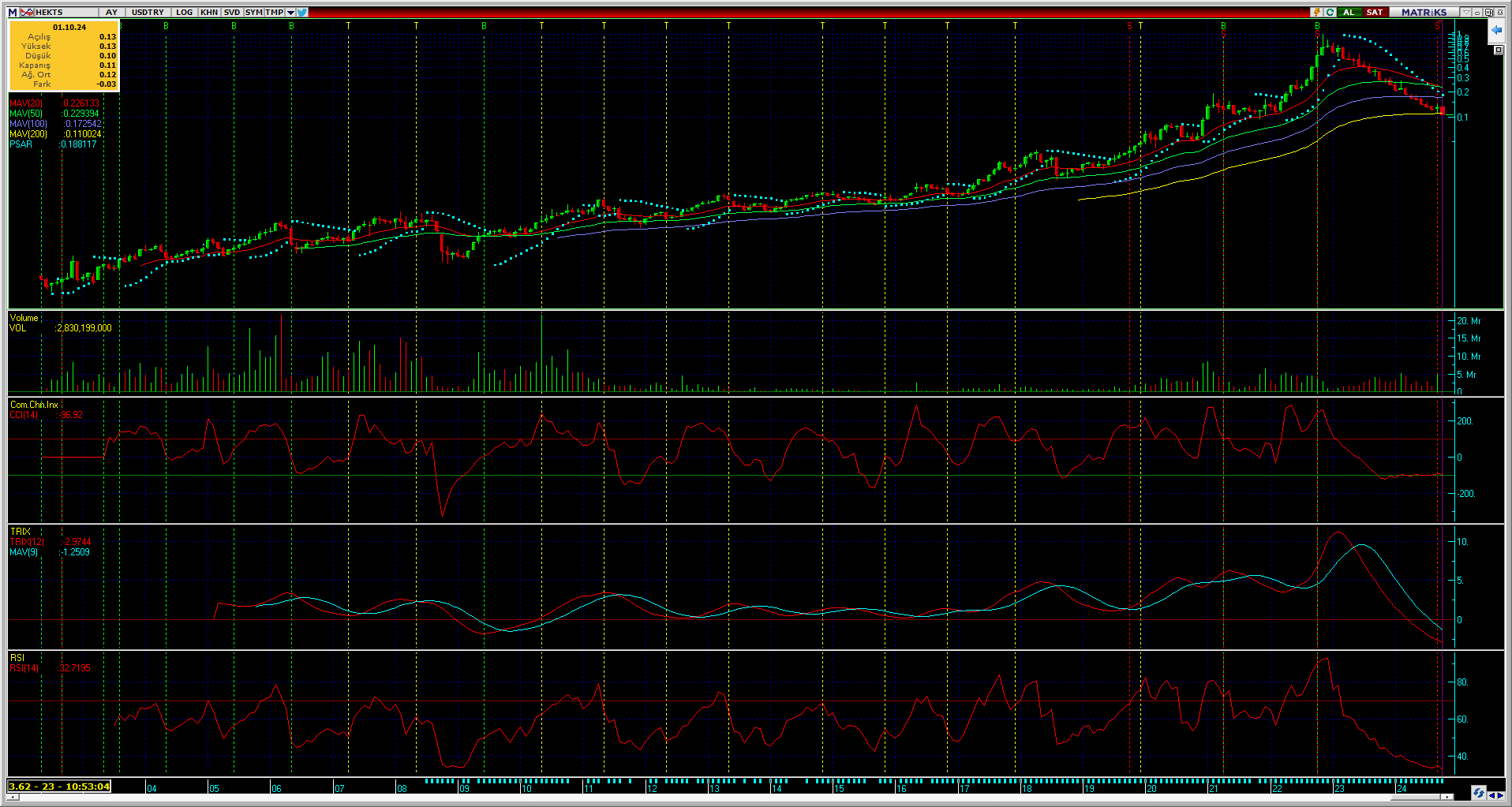The width and height of the screenshot is (1512, 807).
Task: Click the MATRIKS brand label
Action: 1424,13
